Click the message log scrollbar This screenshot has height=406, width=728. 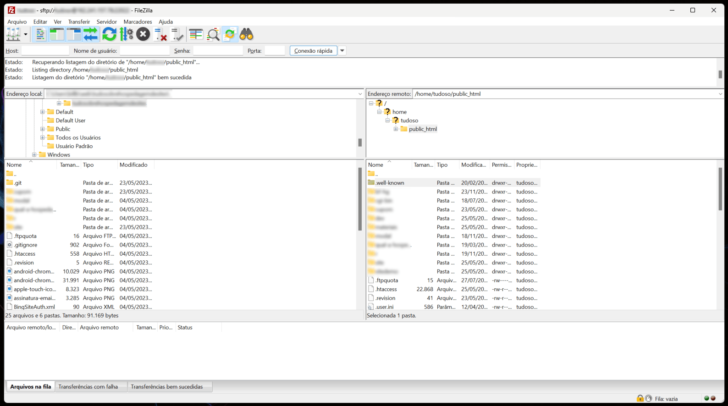(720, 74)
